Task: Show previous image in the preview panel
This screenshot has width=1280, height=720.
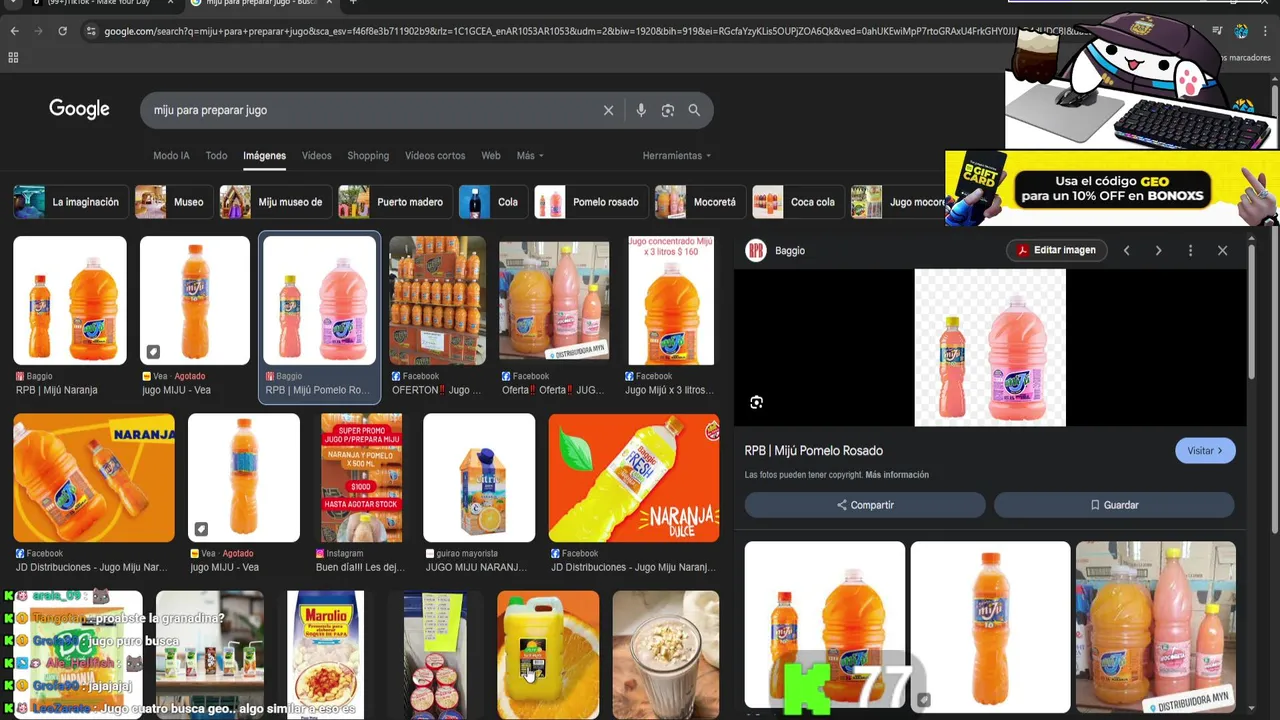Action: tap(1126, 251)
